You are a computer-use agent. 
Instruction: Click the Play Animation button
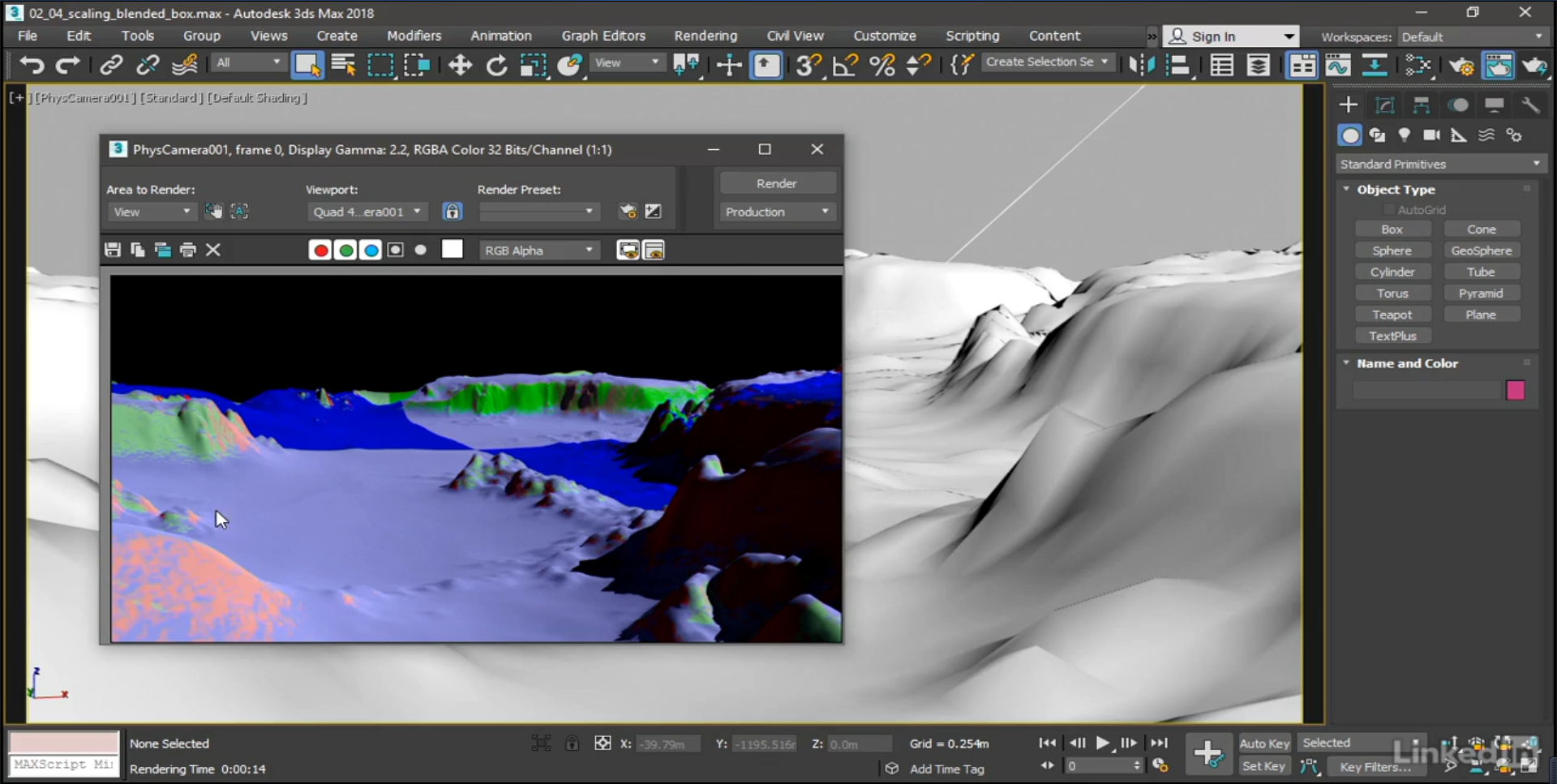click(1102, 743)
